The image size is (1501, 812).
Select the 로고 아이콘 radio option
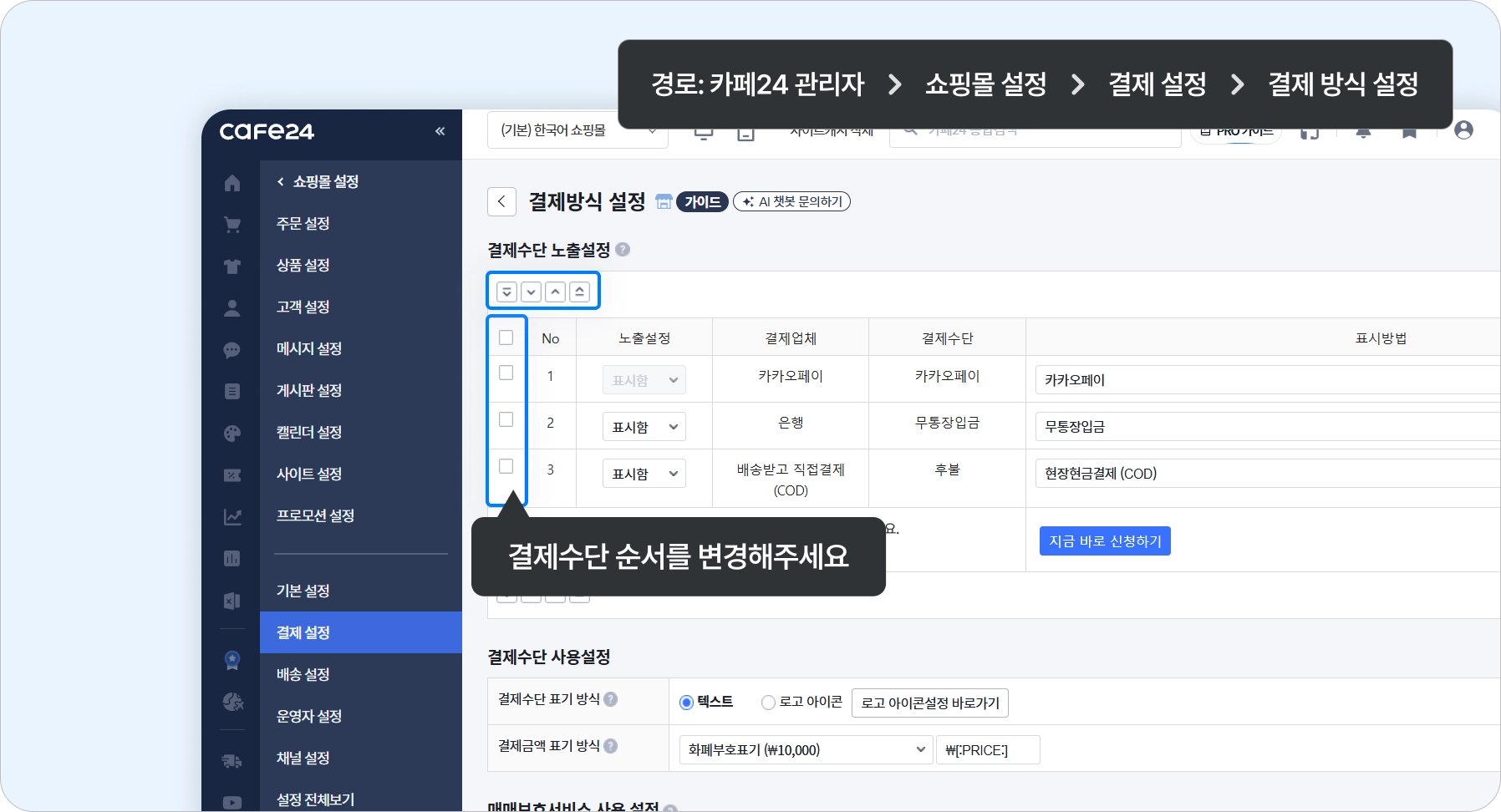768,703
